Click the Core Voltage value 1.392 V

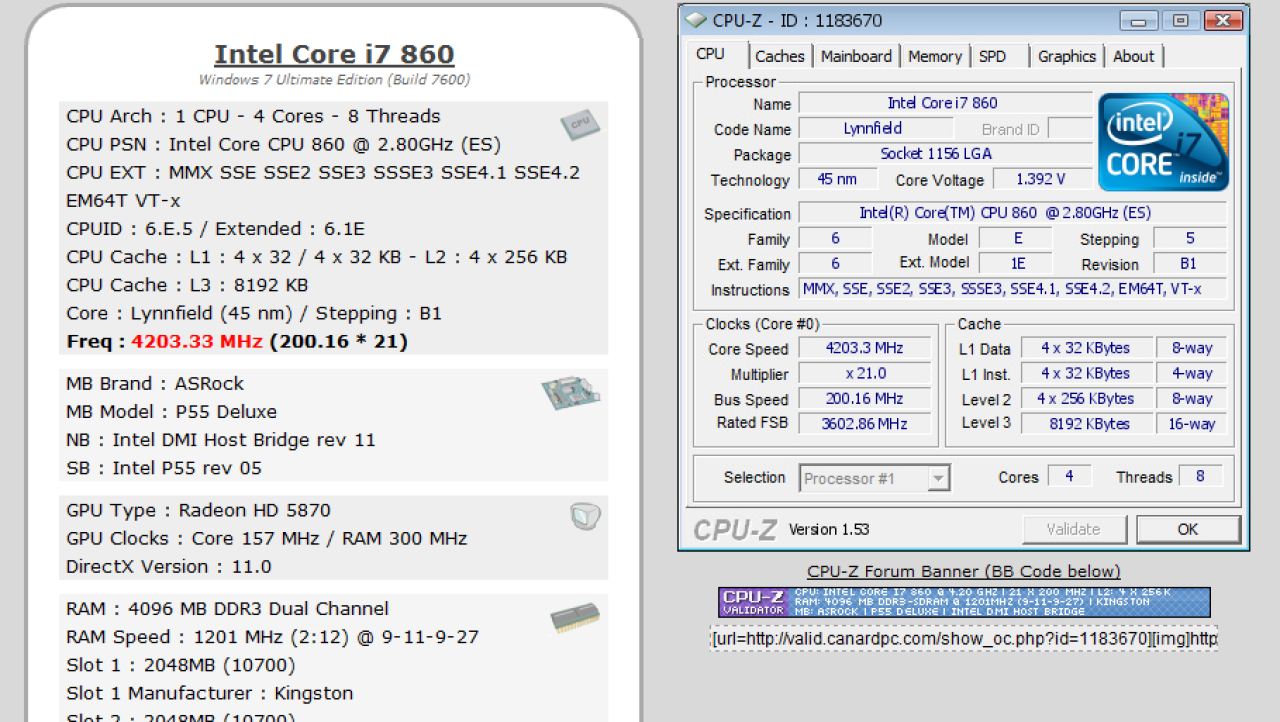(x=1041, y=179)
